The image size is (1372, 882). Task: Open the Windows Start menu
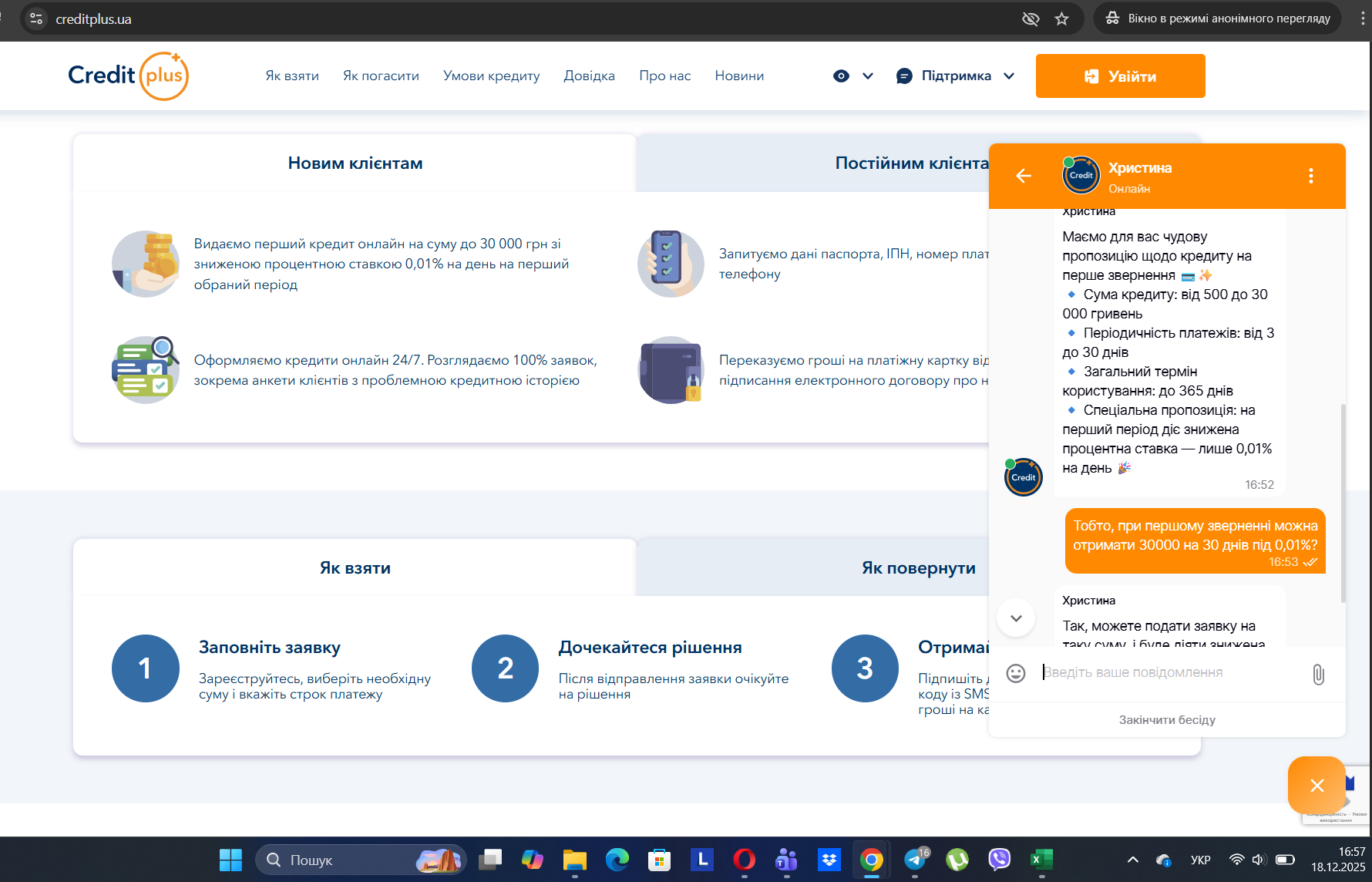point(230,860)
